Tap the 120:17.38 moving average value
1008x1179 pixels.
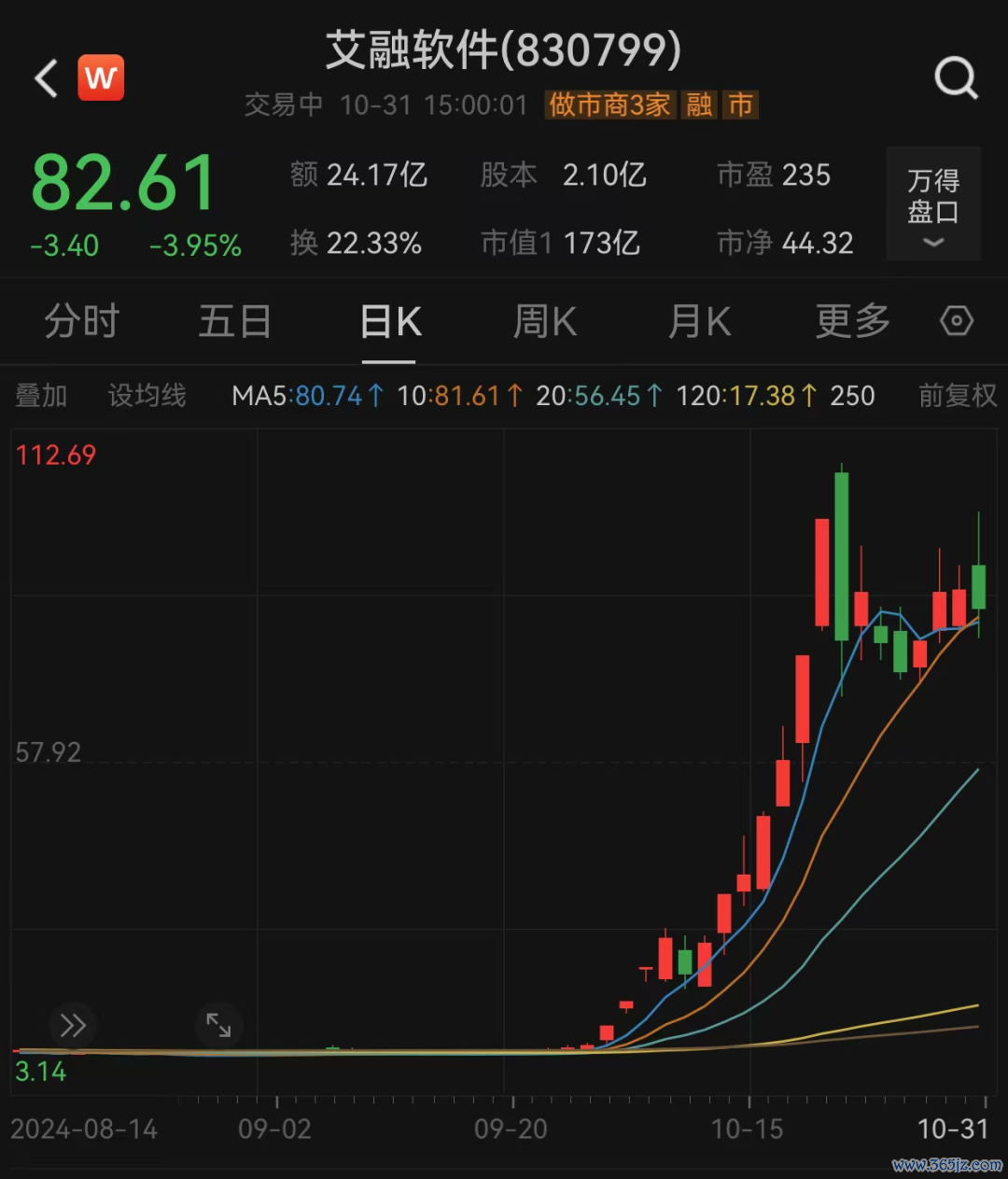click(747, 396)
